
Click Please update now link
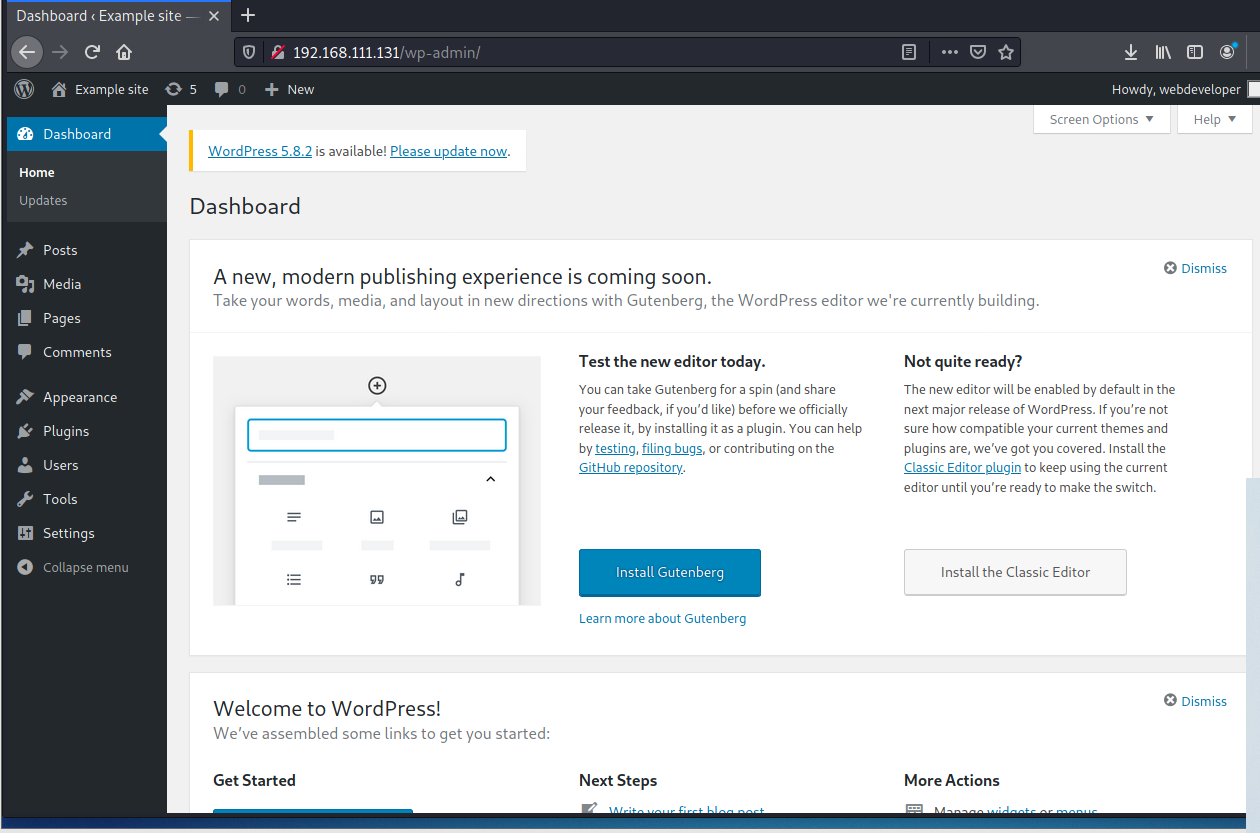click(x=448, y=151)
